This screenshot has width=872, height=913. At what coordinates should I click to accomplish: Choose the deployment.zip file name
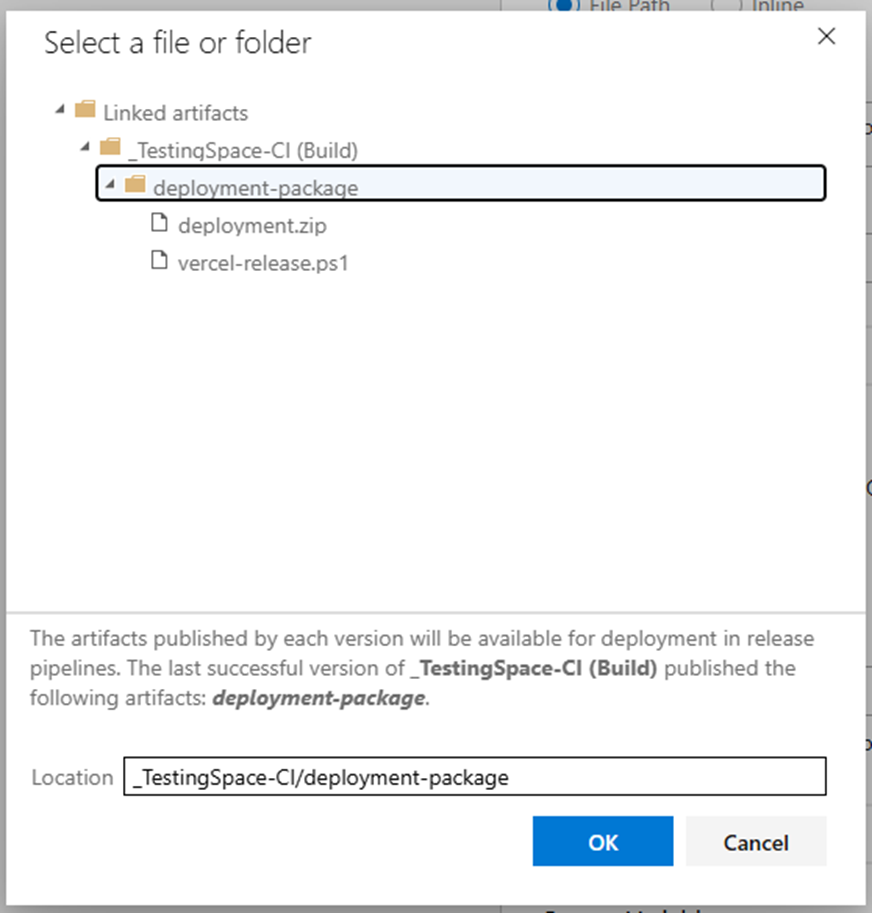252,227
